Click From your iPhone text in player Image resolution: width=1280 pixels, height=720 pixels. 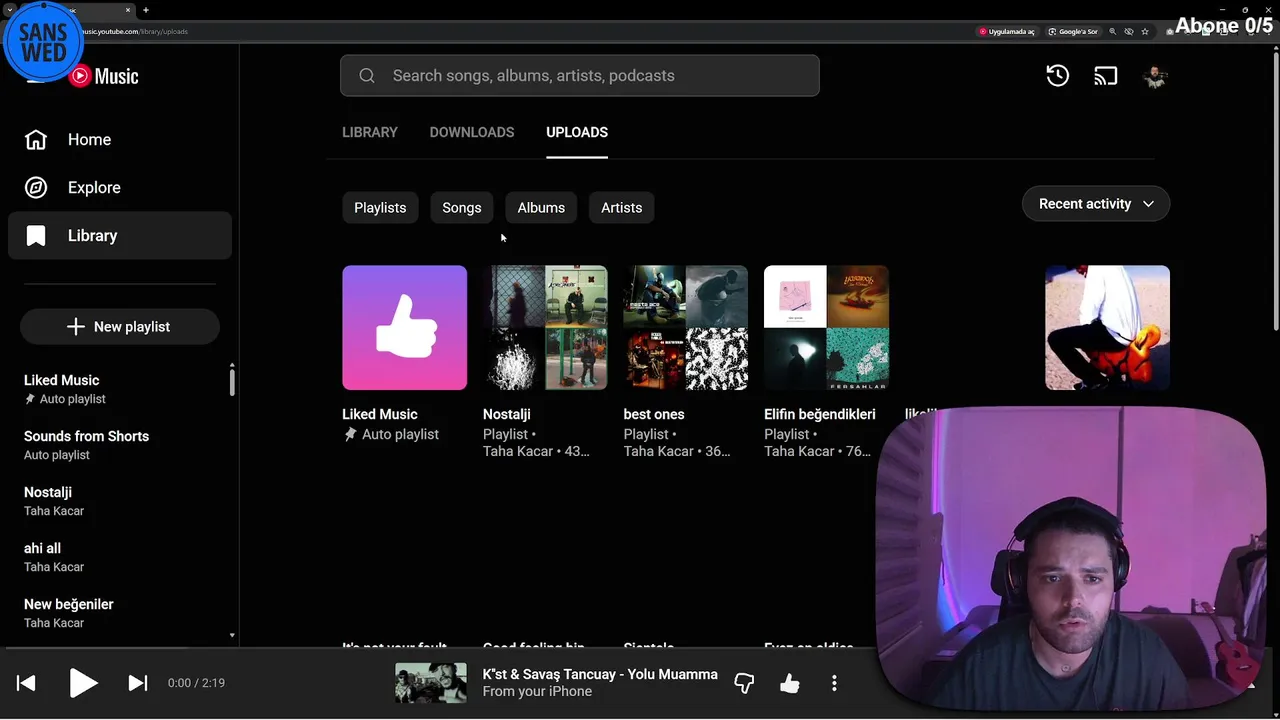click(x=537, y=691)
